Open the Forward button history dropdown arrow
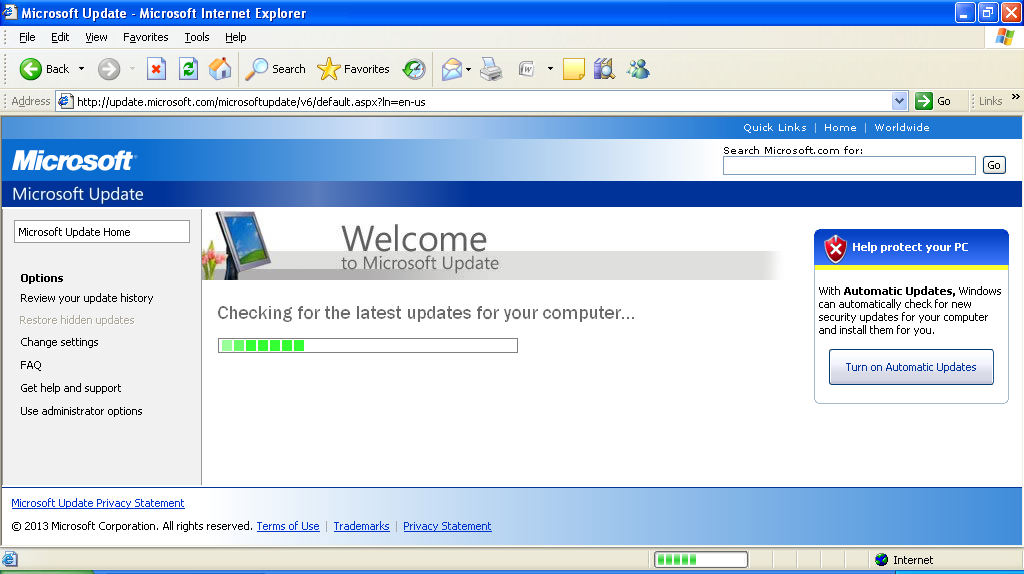Screen dimensions: 1024x574 132,69
